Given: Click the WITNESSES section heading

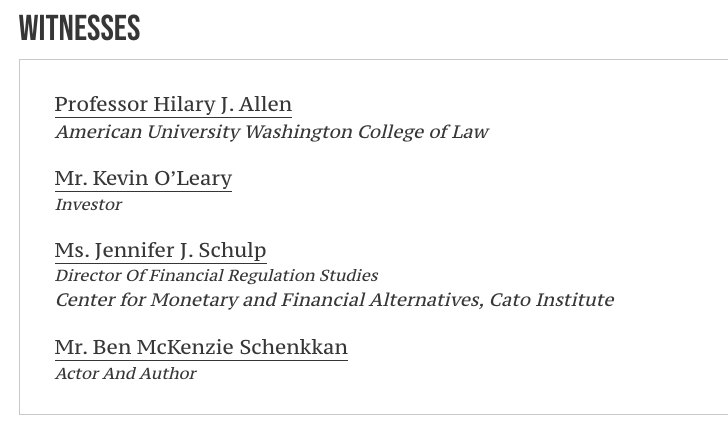Looking at the screenshot, I should coord(79,29).
